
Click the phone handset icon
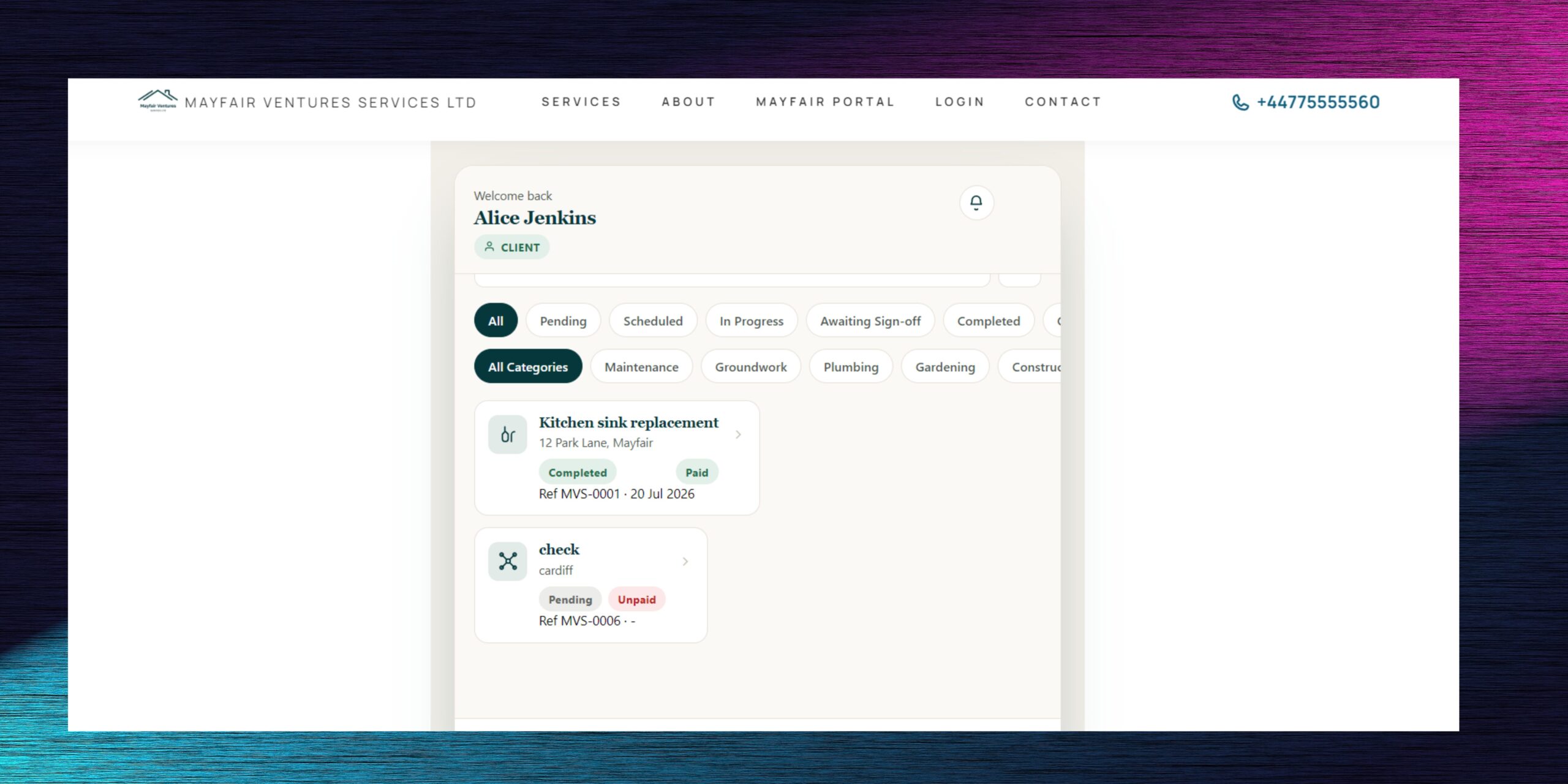(x=1240, y=102)
